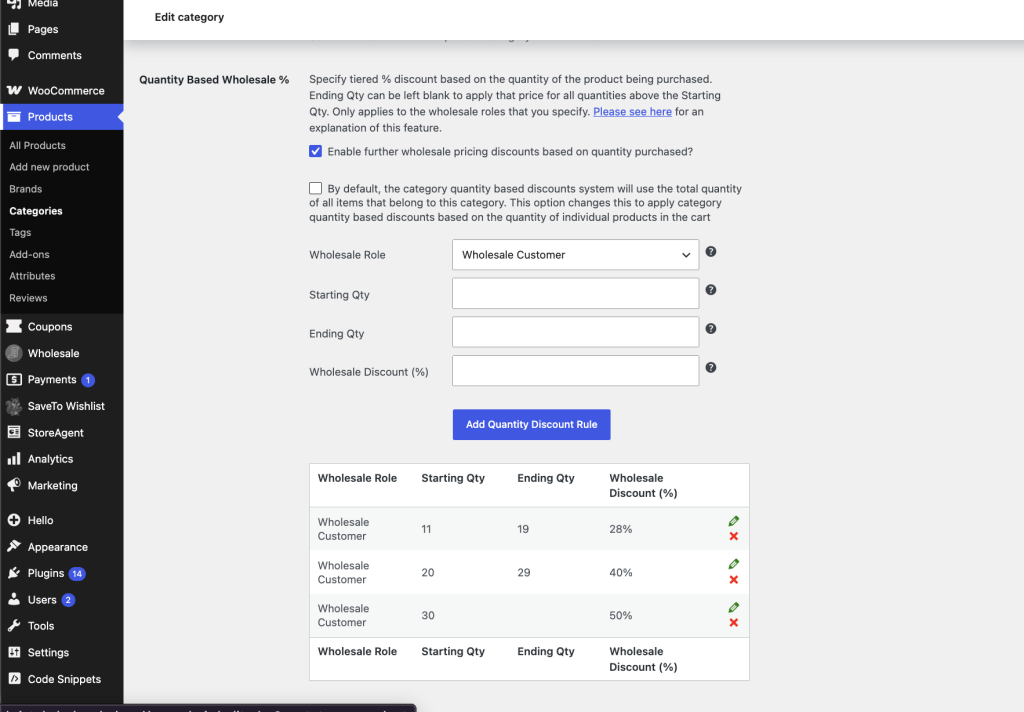Open Tags submenu item
This screenshot has width=1024, height=712.
point(20,233)
